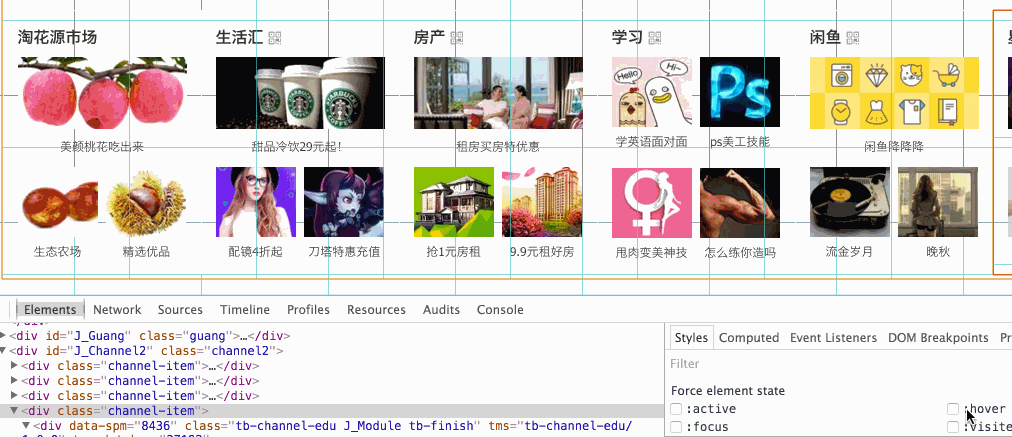Viewport: 1012px width, 437px height.
Task: Click the pink female symbol thumbnail
Action: point(652,203)
